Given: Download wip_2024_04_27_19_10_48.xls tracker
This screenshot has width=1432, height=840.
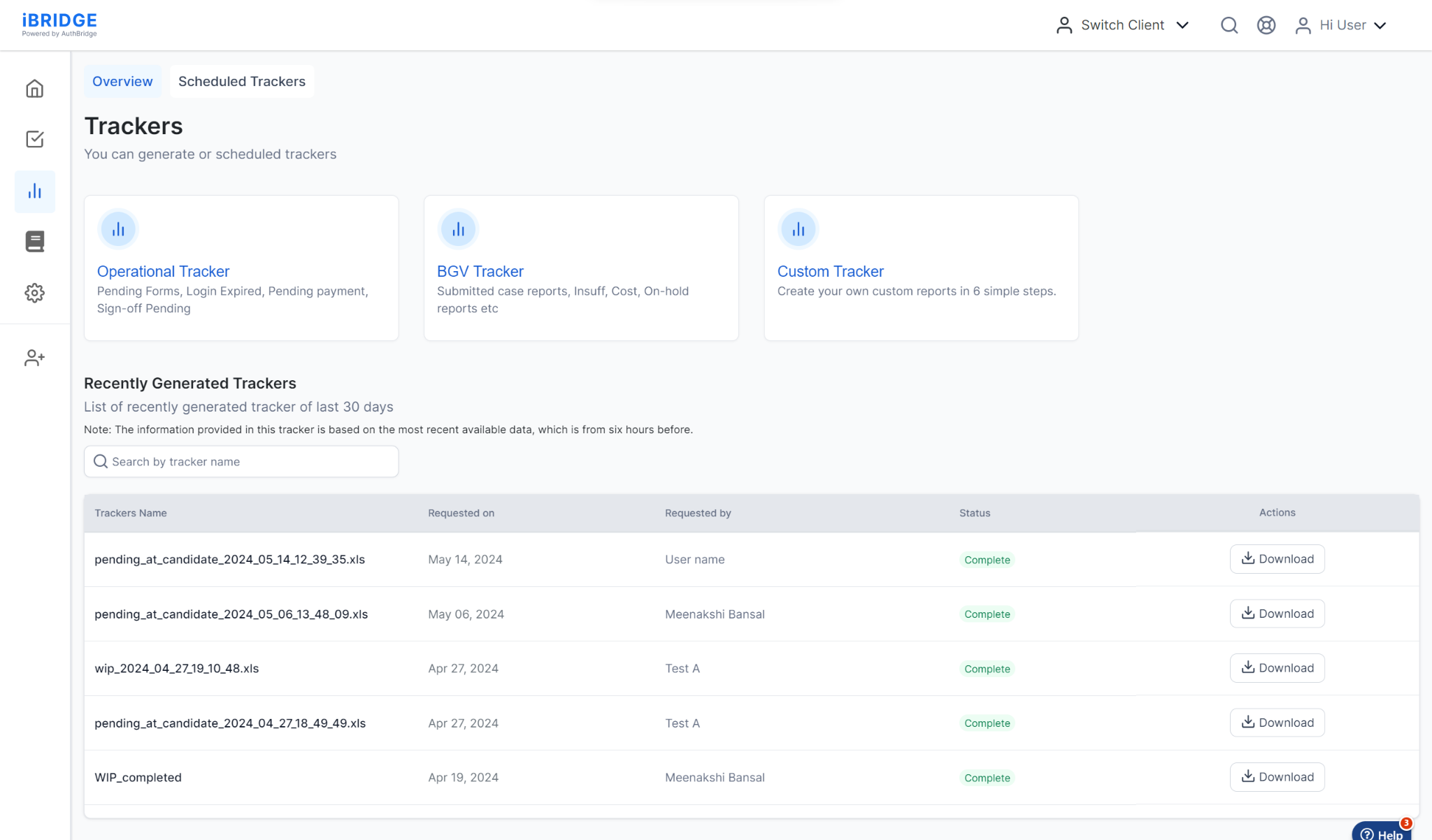Looking at the screenshot, I should [1277, 667].
